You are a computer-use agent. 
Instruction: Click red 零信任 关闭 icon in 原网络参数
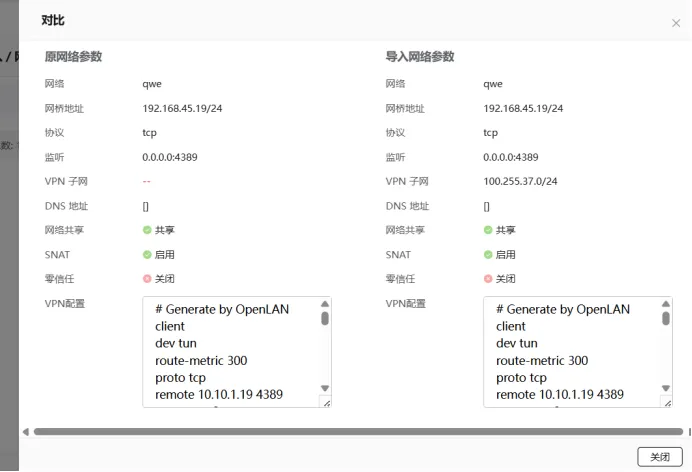point(147,279)
